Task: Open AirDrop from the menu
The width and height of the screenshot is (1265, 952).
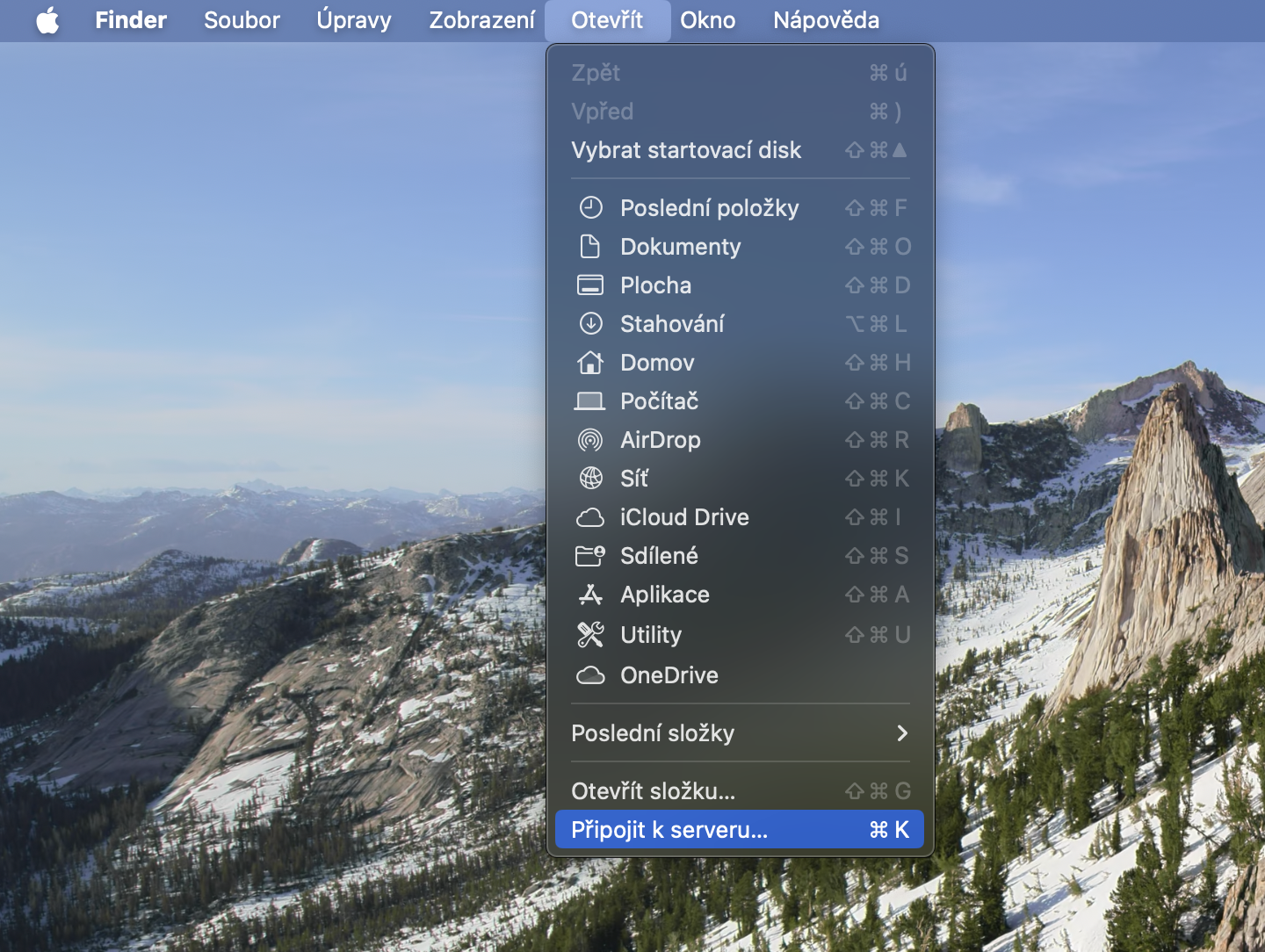Action: 661,440
